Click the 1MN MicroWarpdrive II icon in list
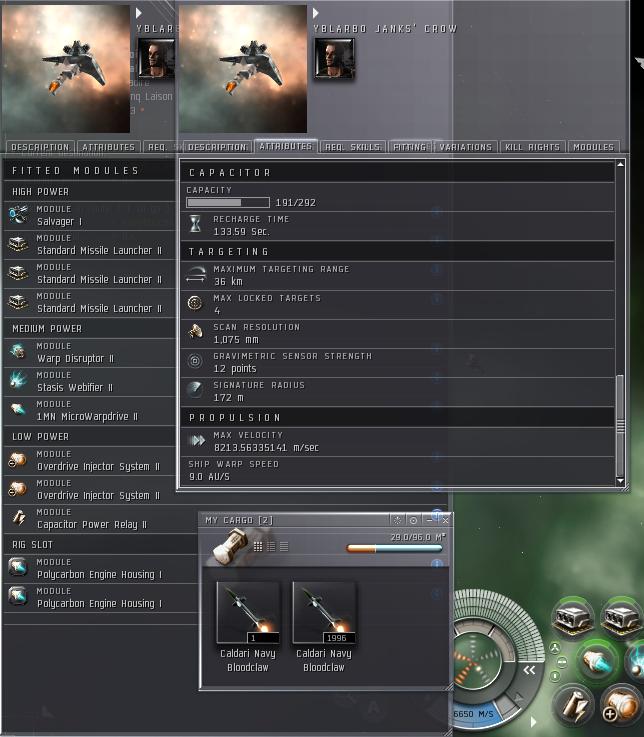 [x=18, y=410]
